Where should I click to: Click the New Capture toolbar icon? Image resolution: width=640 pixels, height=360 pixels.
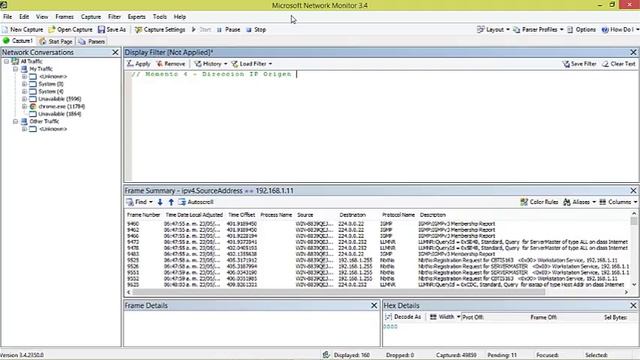(x=22, y=29)
